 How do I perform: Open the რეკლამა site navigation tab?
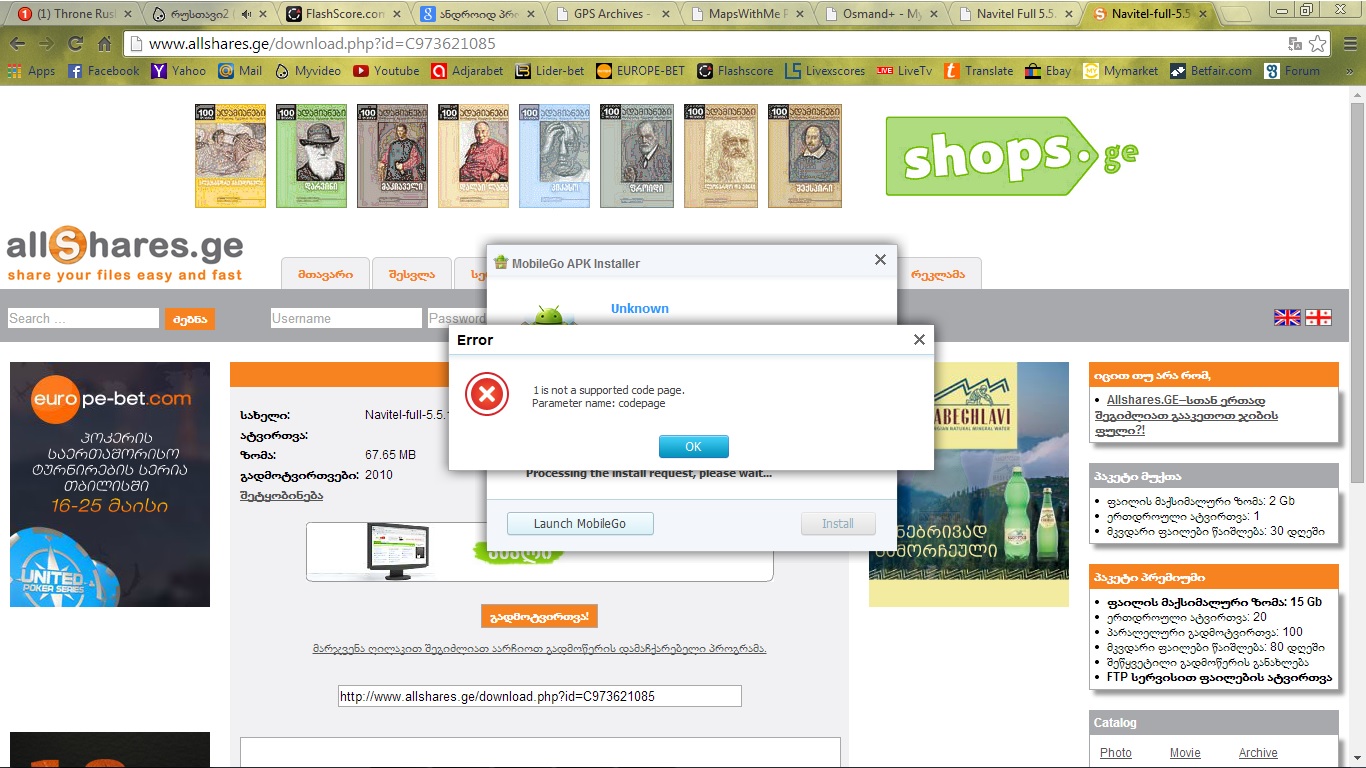[938, 274]
